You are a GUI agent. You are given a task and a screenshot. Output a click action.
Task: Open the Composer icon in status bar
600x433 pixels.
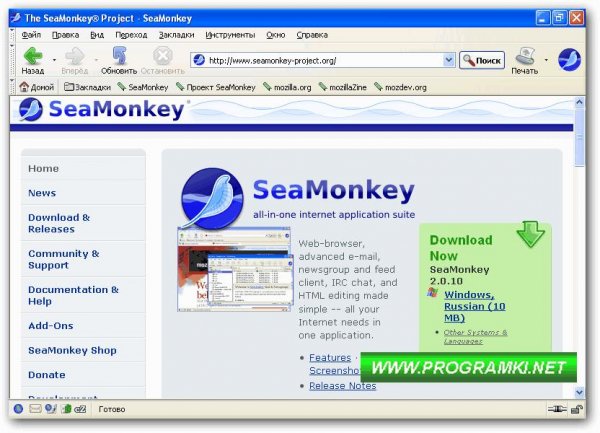51,409
